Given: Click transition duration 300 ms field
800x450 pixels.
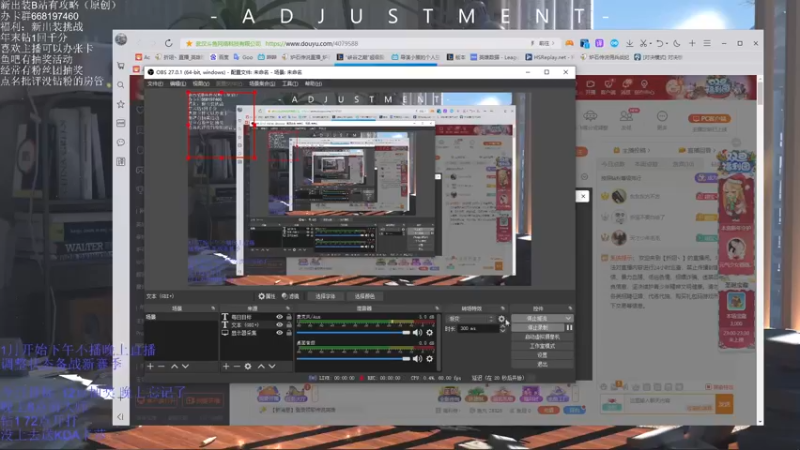Looking at the screenshot, I should [478, 329].
